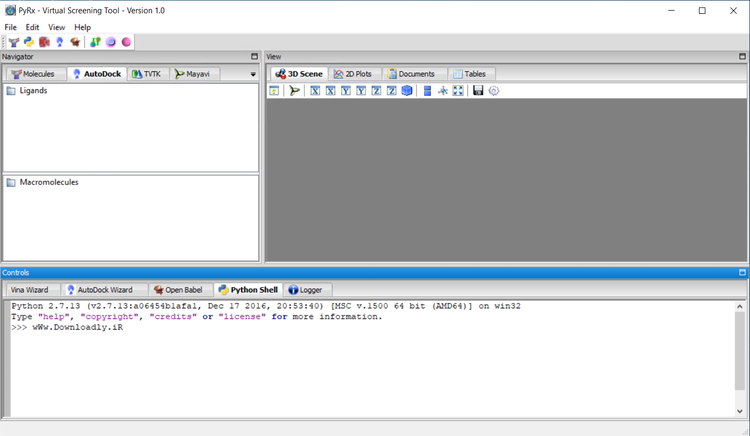The height and width of the screenshot is (436, 750).
Task: Click the Python icon in main toolbar
Action: [x=29, y=42]
